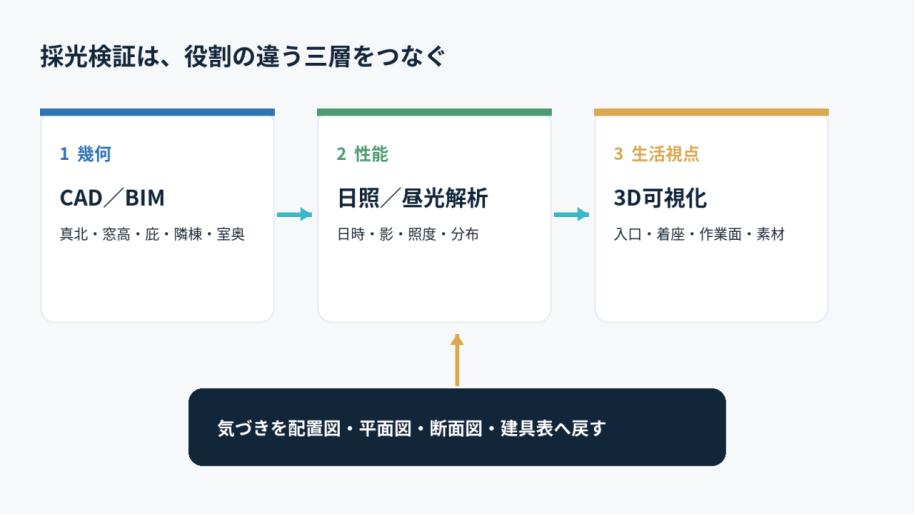Click the text 入口・着座・作業面・素材
Viewport: 915px width, 515px height.
pyautogui.click(x=699, y=234)
